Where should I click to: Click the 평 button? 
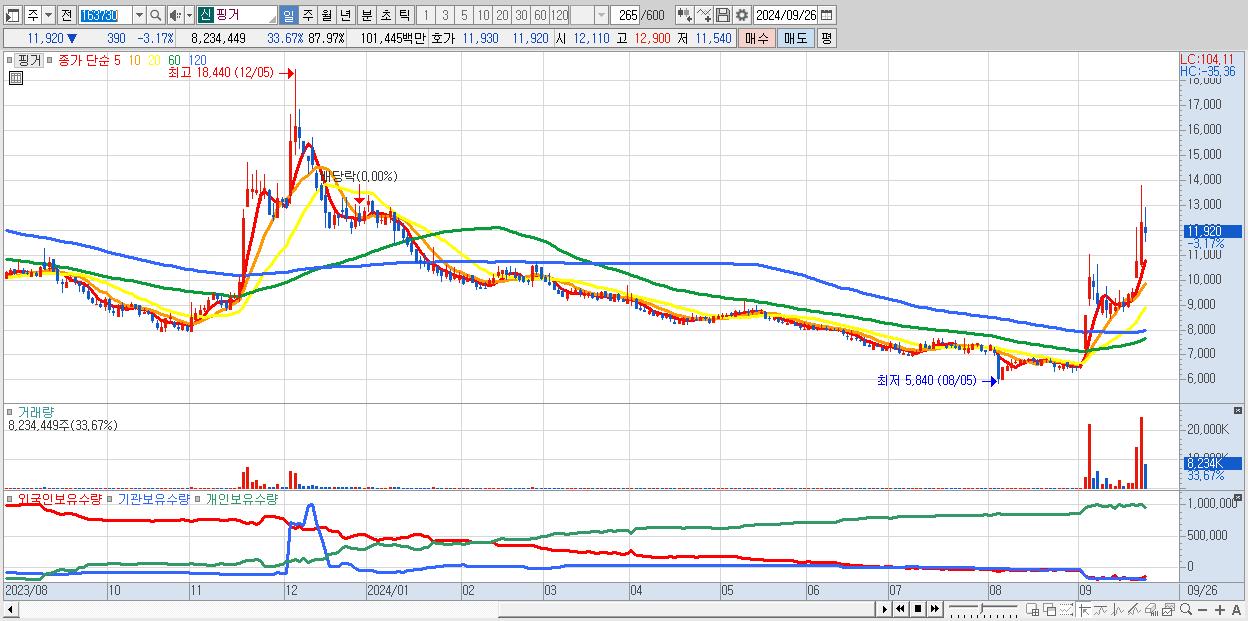coord(826,38)
